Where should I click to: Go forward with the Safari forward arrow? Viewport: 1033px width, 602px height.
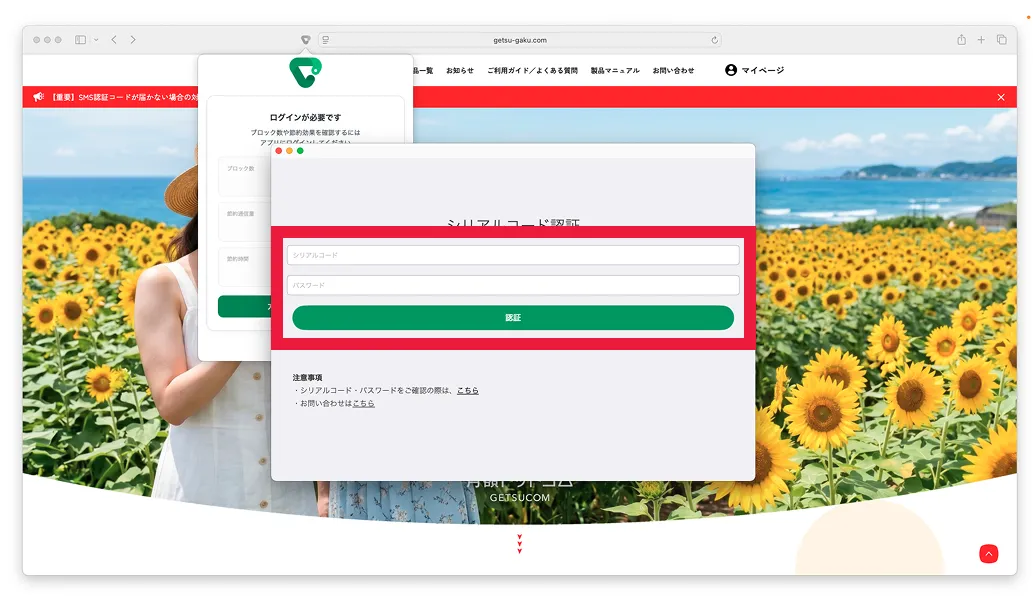coord(133,40)
